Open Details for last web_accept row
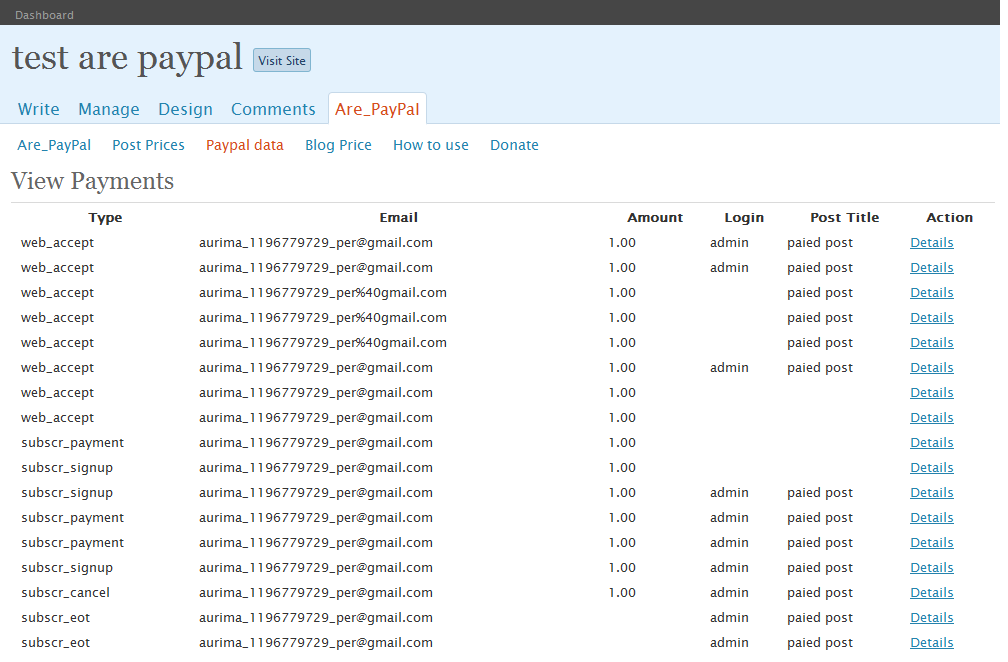The image size is (1008, 662). pyautogui.click(x=932, y=418)
